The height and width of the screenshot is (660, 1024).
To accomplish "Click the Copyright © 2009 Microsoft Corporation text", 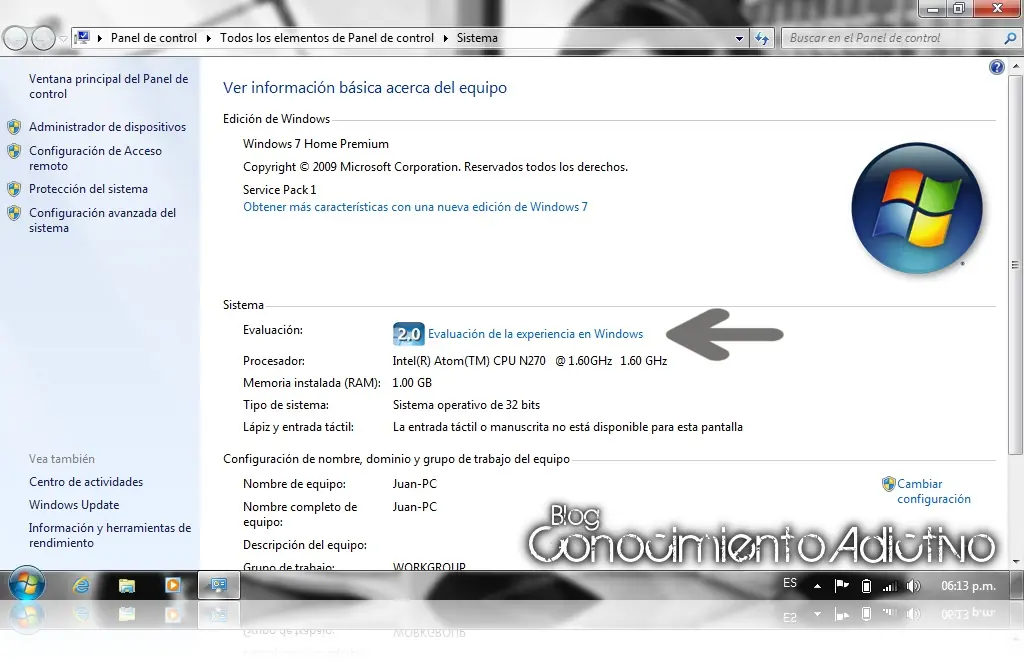I will point(436,167).
